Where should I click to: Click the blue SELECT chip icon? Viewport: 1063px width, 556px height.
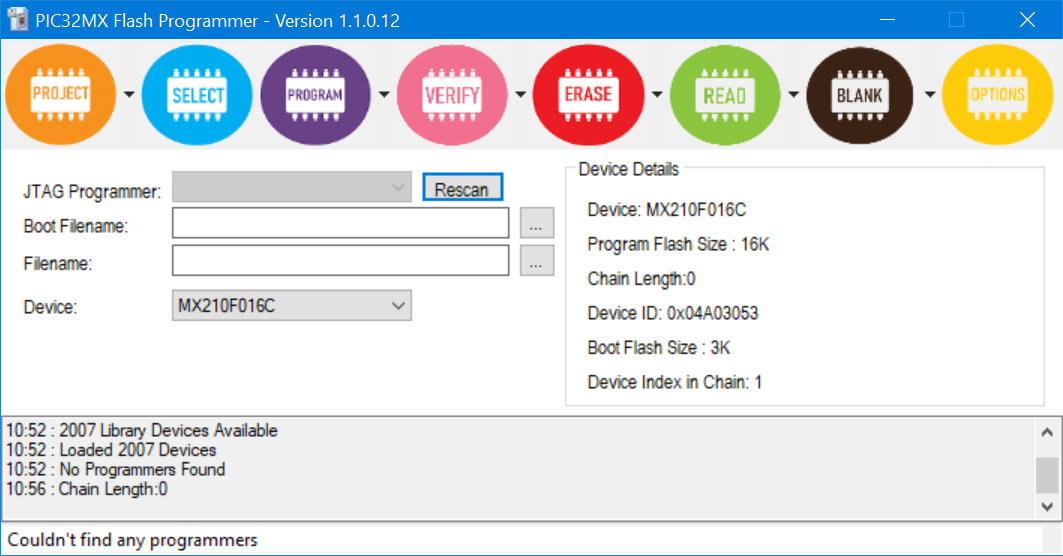pyautogui.click(x=197, y=95)
